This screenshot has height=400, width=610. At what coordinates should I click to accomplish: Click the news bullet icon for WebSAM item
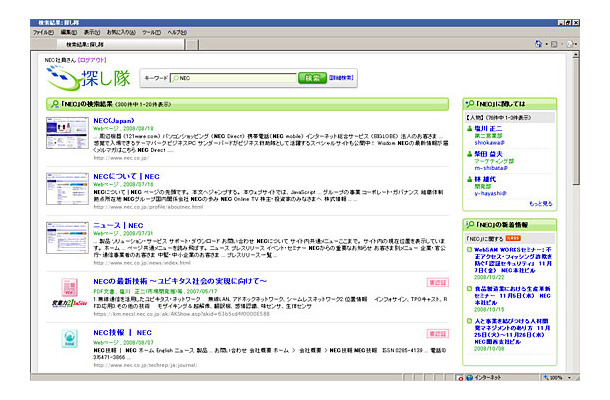(469, 250)
